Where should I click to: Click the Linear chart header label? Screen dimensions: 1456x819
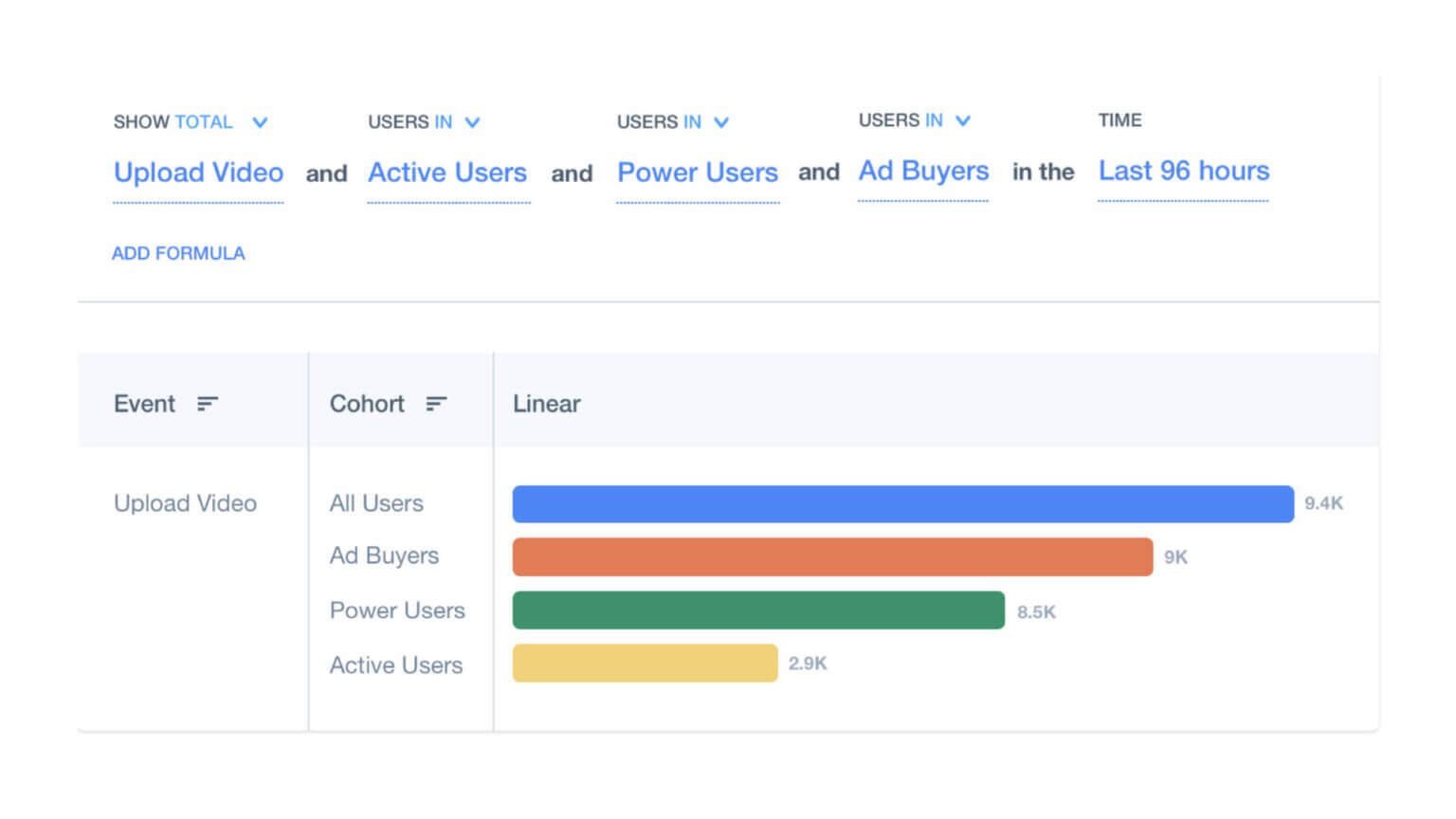[x=546, y=404]
